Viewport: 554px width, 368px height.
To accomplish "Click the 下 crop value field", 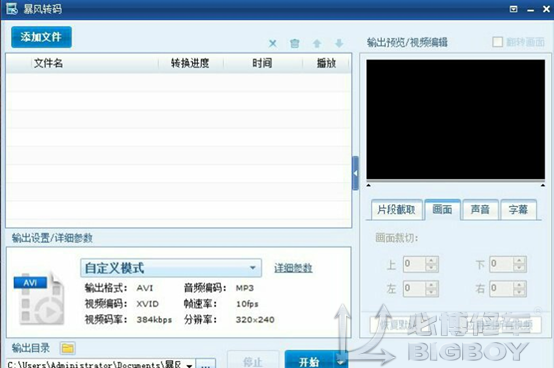I will coord(501,264).
